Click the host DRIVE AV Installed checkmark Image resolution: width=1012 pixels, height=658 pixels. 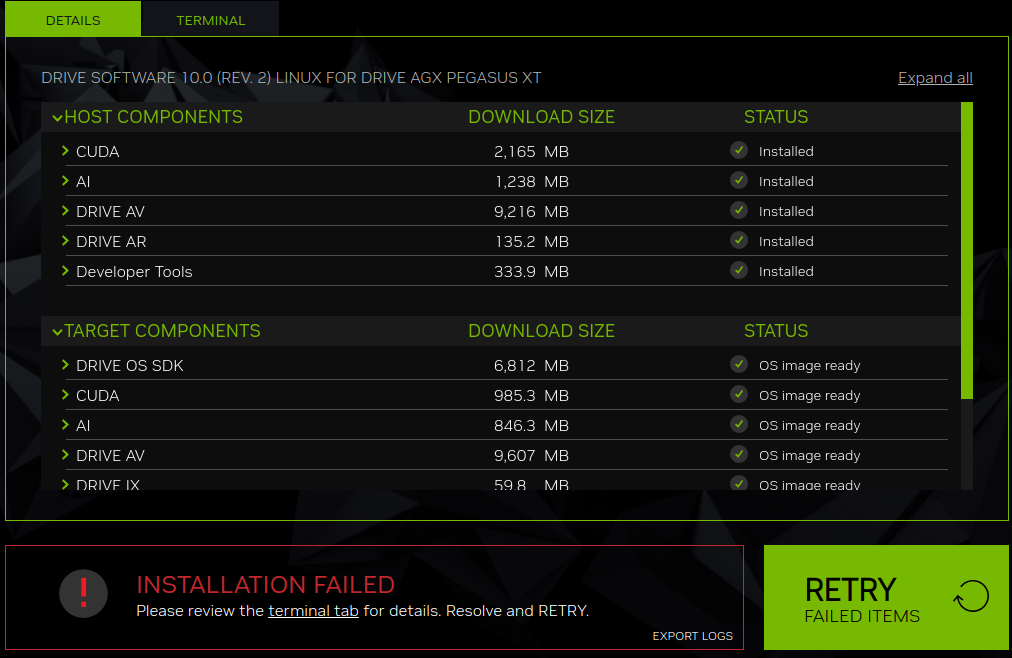[739, 210]
